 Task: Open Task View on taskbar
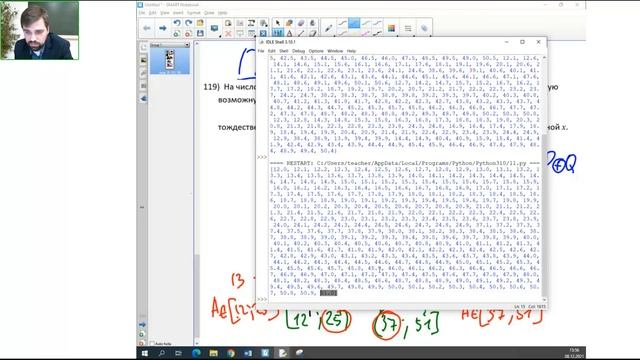[x=178, y=353]
